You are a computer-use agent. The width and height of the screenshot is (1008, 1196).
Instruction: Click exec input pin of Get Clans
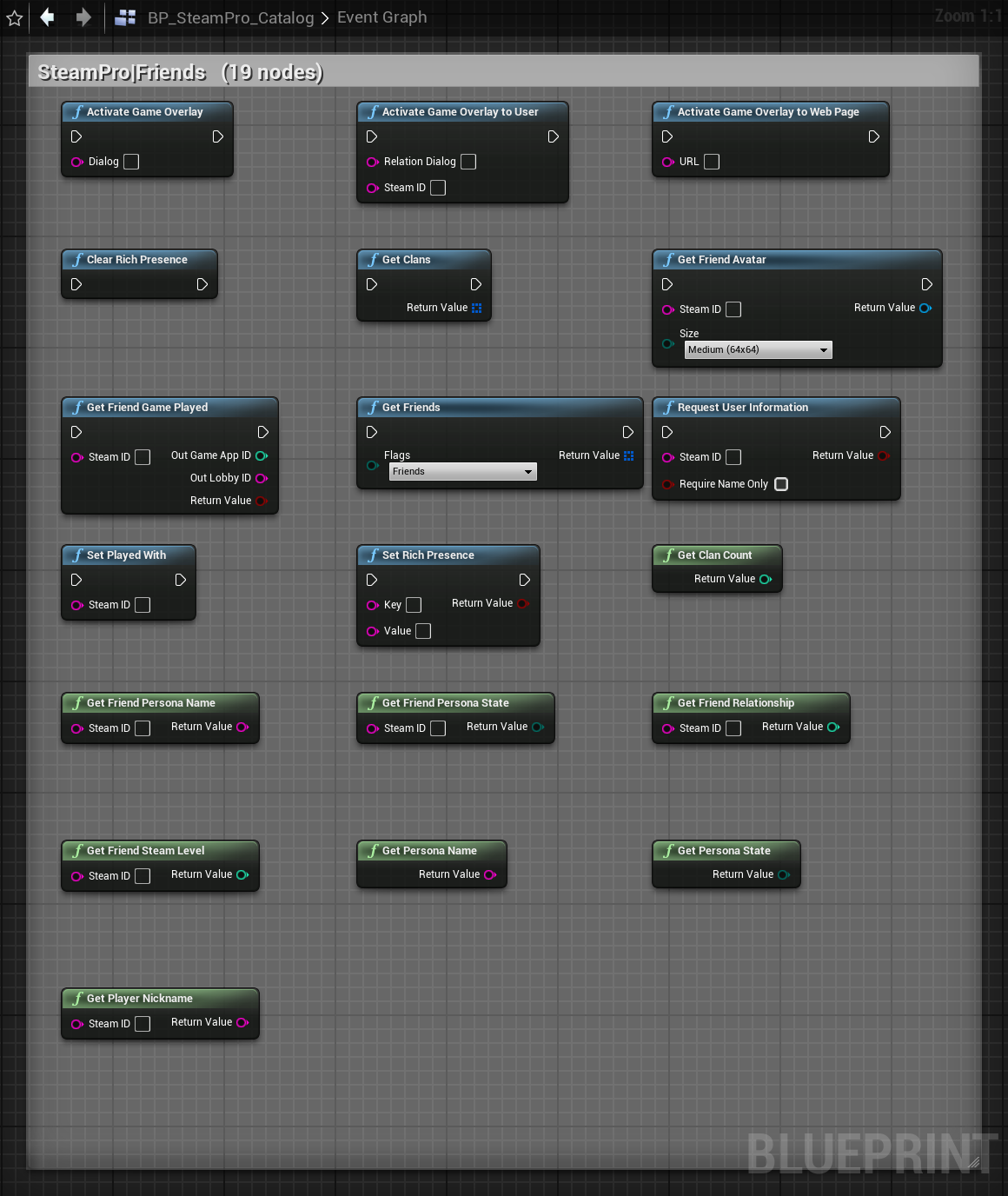pos(372,284)
